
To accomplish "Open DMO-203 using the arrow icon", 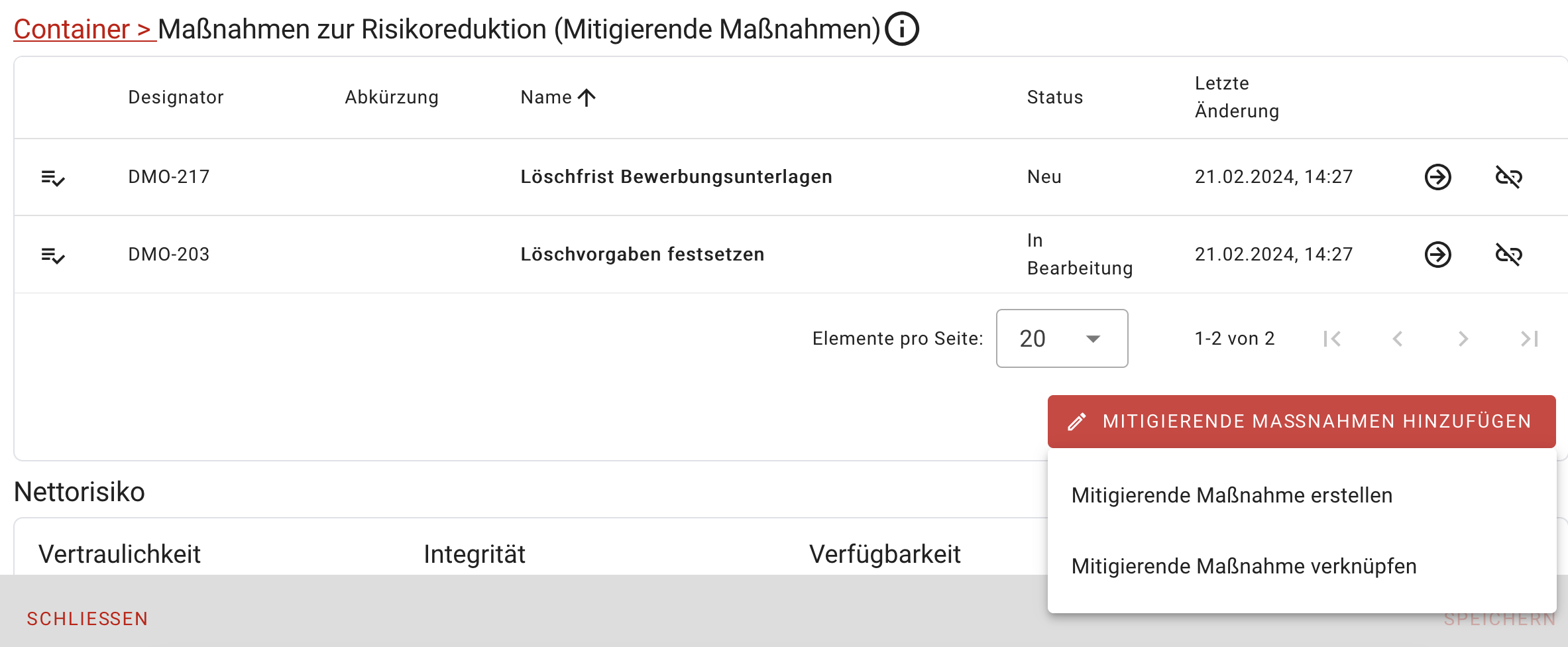I will tap(1437, 255).
